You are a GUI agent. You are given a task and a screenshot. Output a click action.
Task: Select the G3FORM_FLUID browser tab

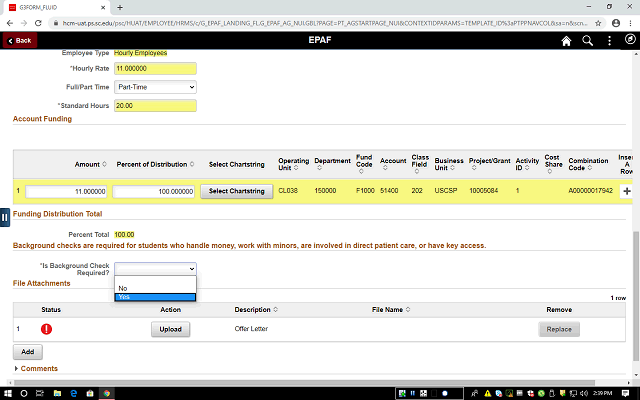(57, 7)
